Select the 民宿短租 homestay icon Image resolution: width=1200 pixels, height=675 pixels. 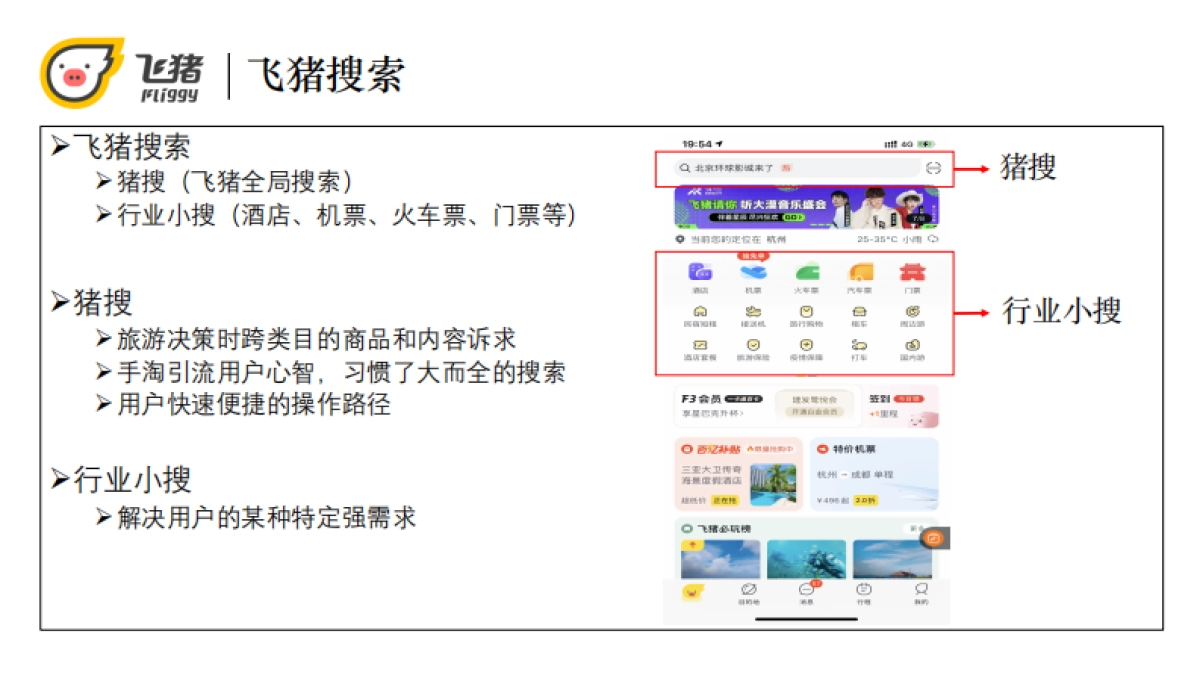pyautogui.click(x=700, y=313)
